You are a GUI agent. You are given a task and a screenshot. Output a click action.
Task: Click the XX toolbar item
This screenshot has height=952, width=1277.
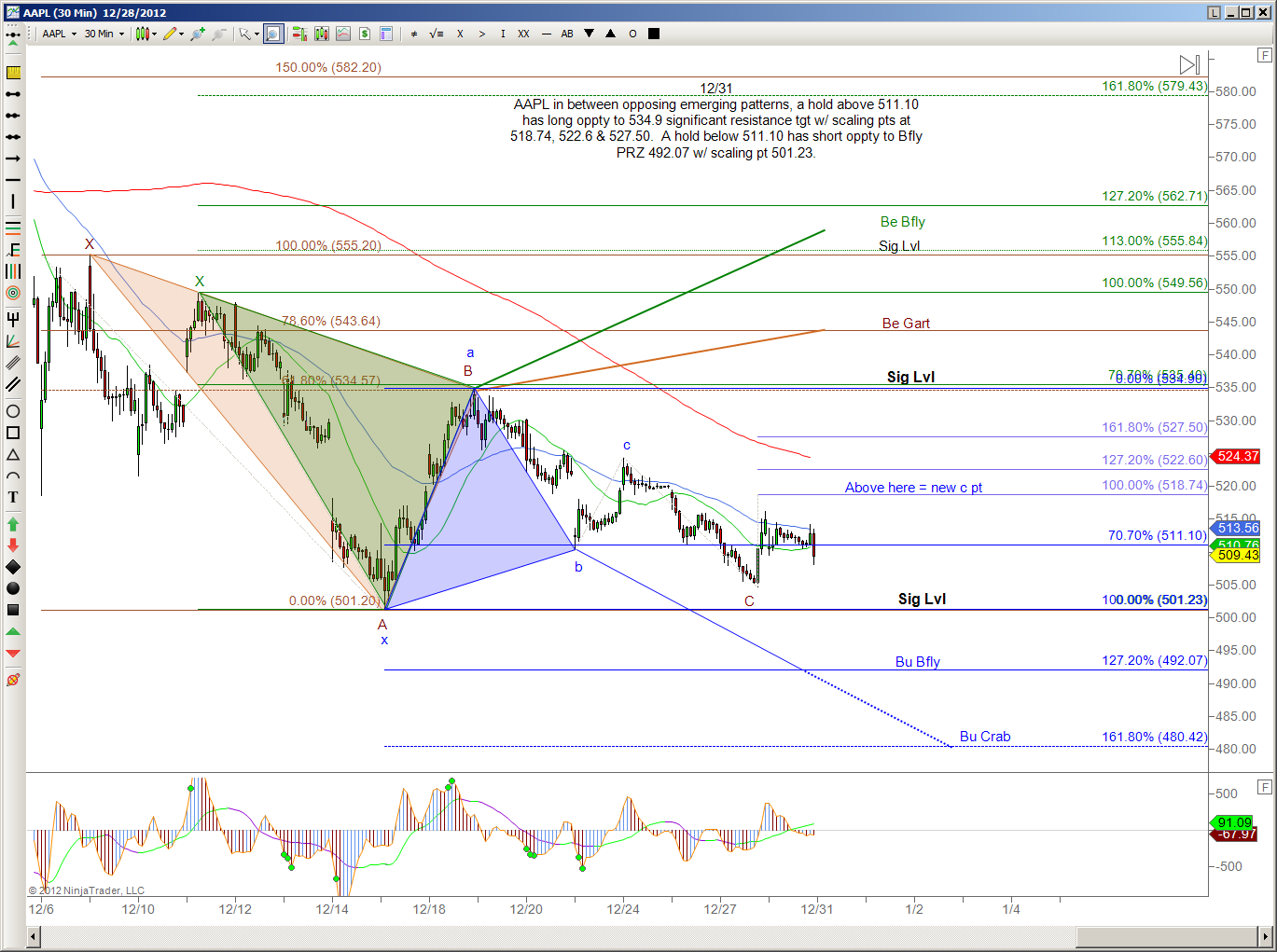click(x=523, y=34)
